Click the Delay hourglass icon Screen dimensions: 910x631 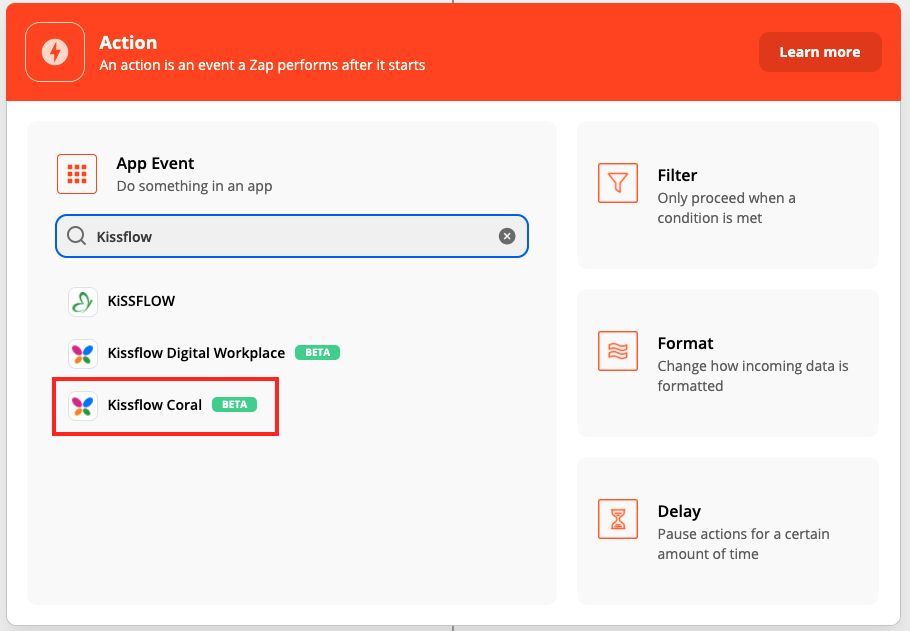618,519
